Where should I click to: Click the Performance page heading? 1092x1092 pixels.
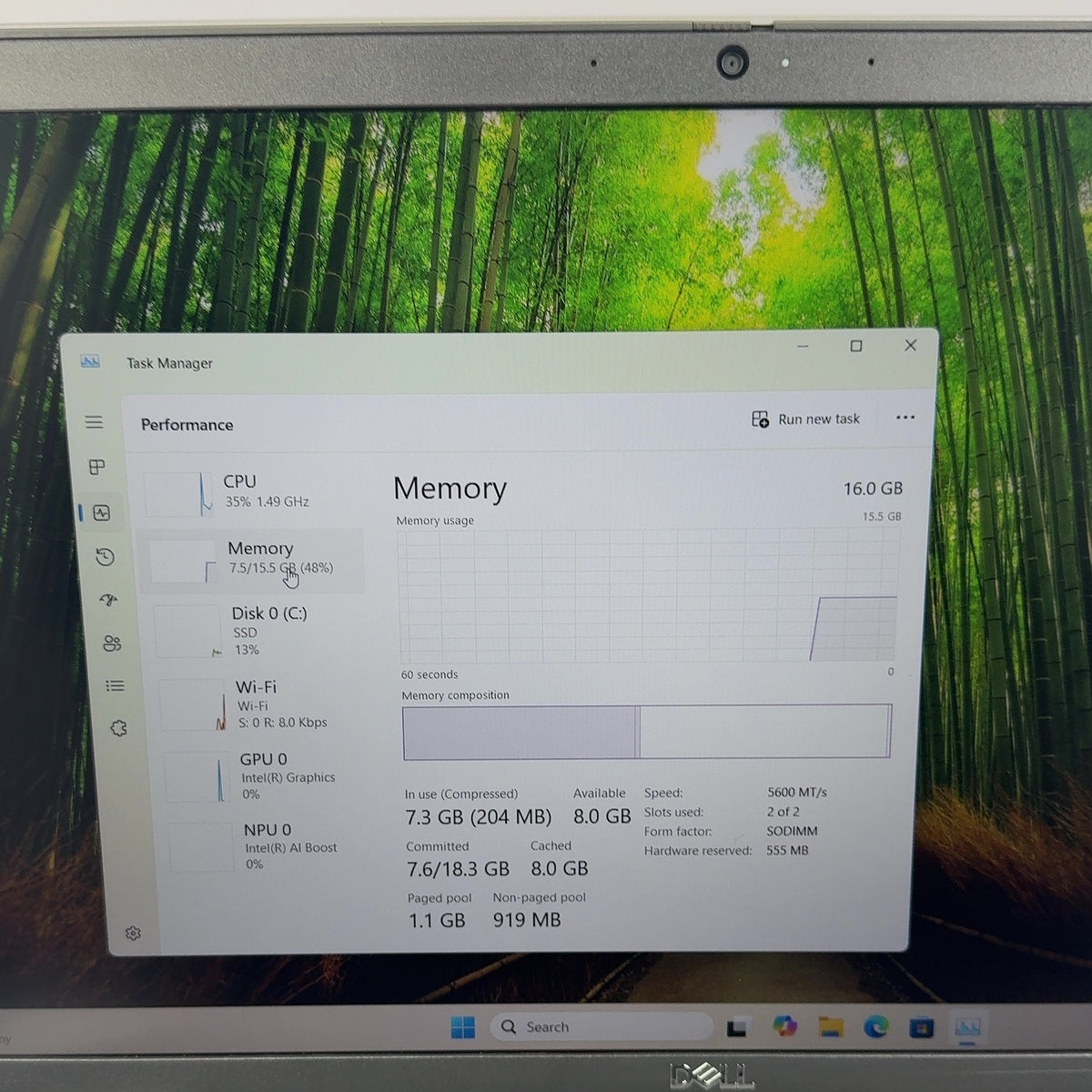click(187, 425)
